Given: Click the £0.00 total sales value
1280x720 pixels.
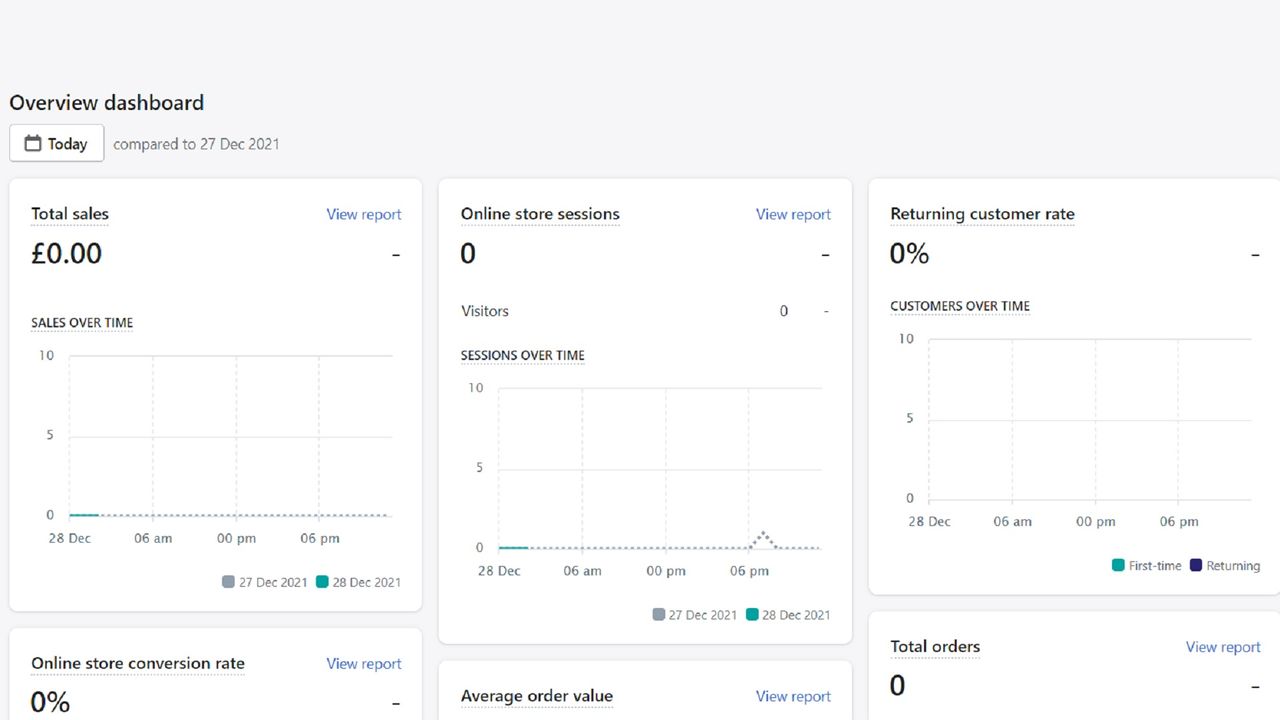Looking at the screenshot, I should pos(66,254).
